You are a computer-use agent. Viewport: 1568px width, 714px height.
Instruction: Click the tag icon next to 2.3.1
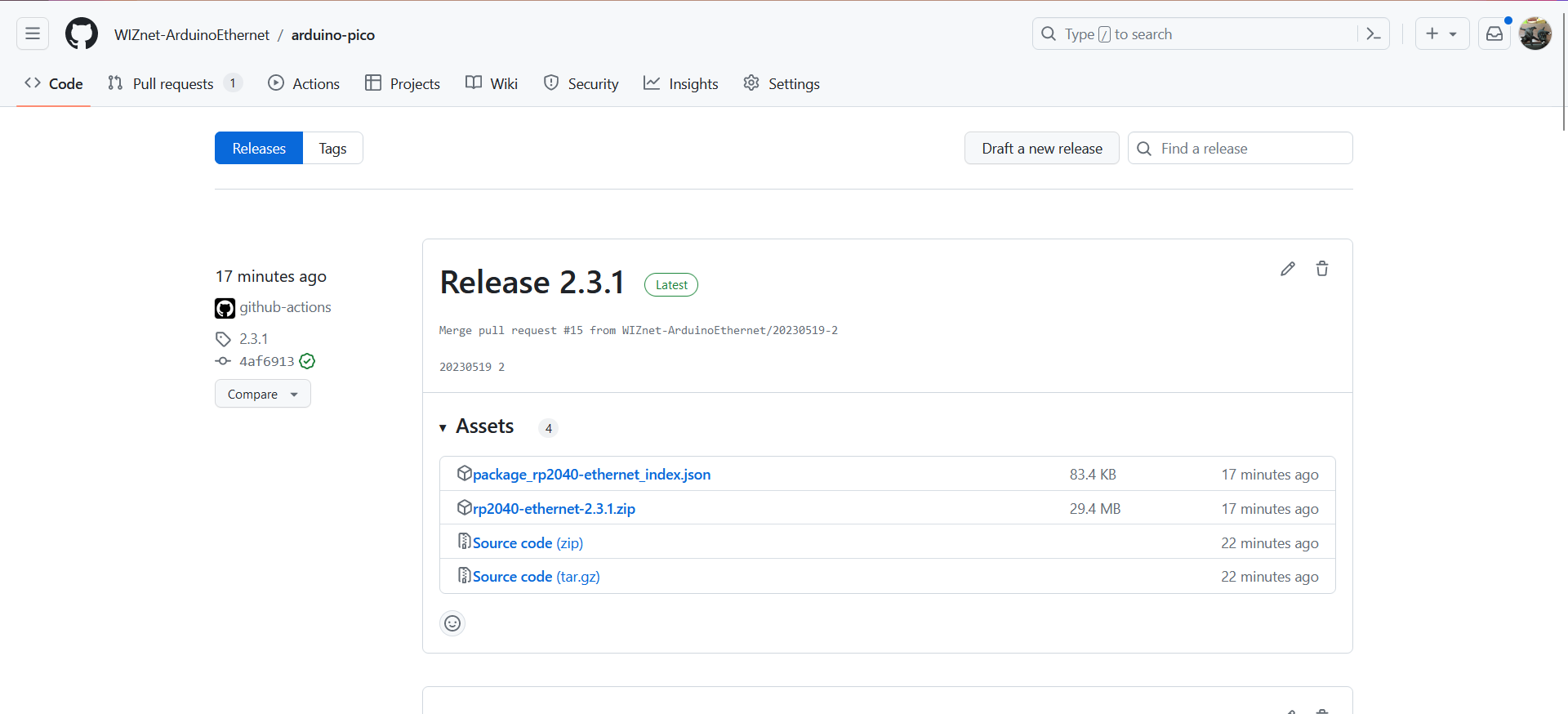(223, 339)
